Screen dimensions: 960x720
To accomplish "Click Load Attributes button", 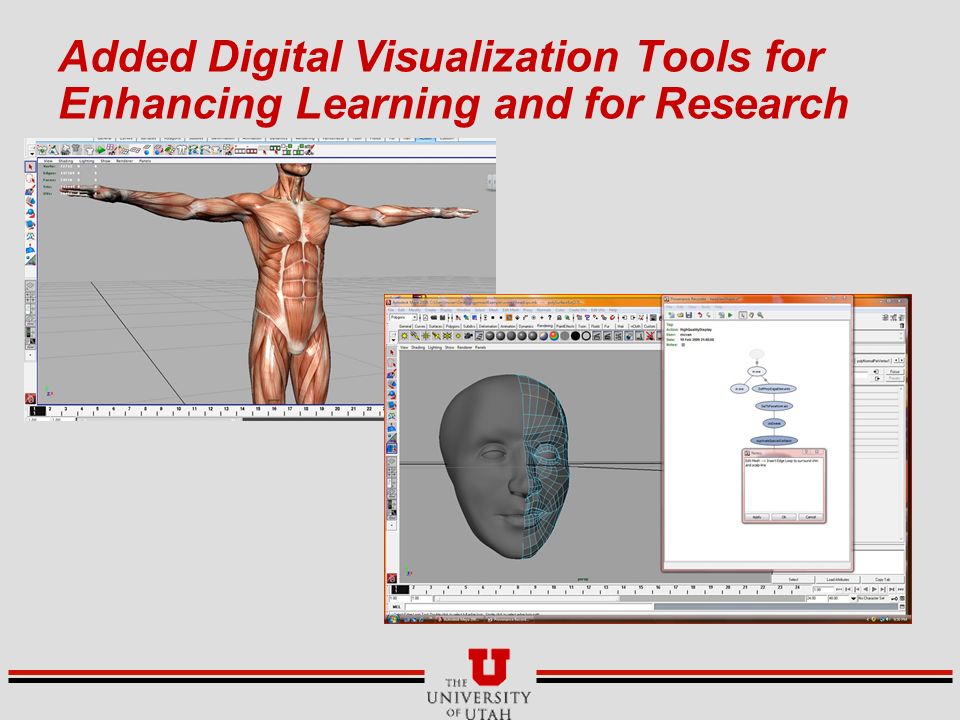I will coord(838,579).
